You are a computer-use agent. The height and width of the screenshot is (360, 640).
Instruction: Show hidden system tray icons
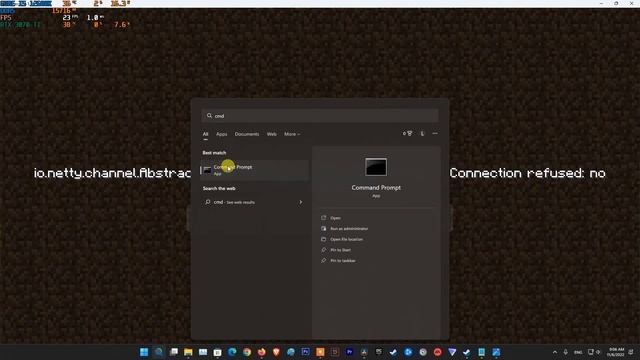point(555,352)
